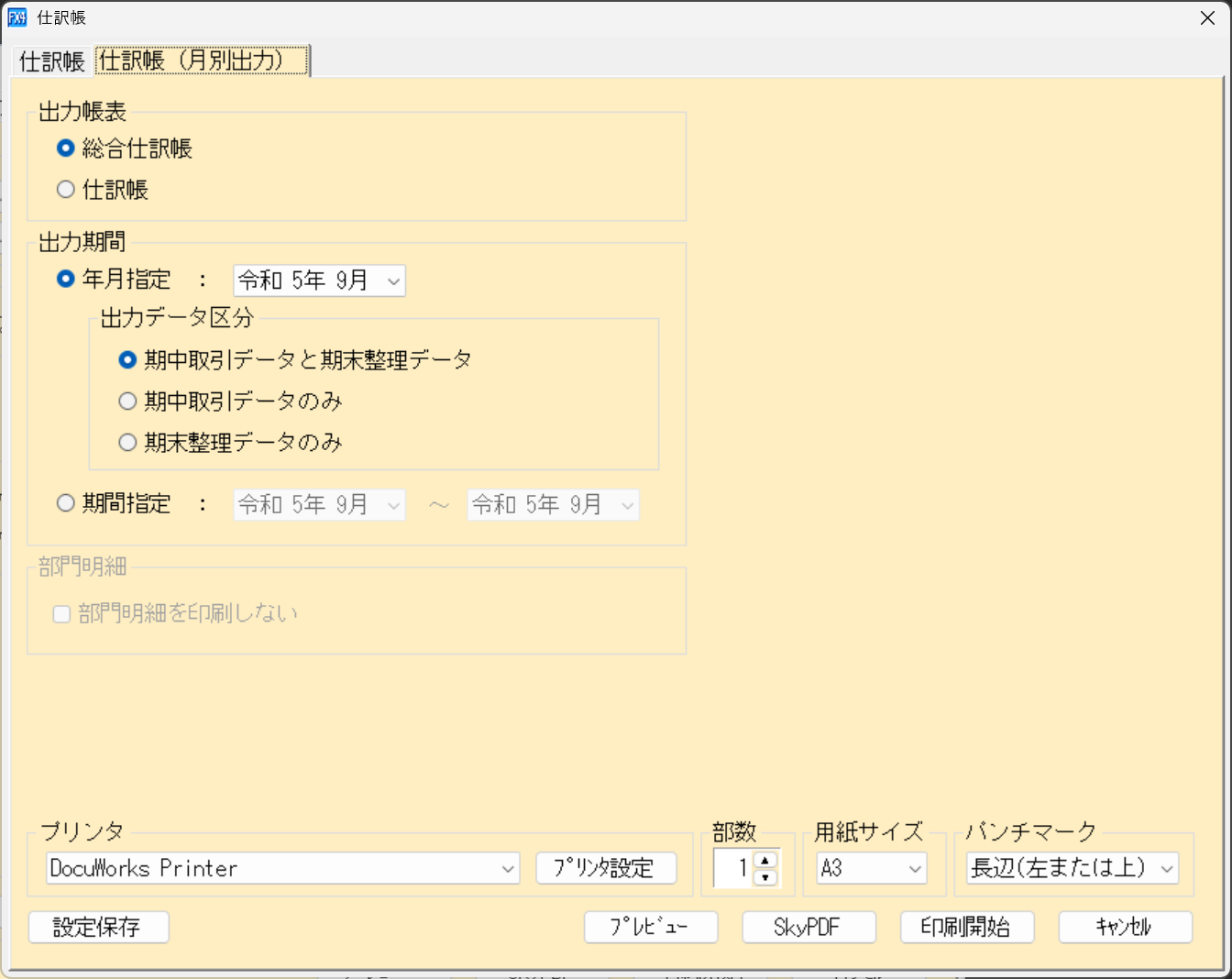
Task: Open the print preview with プレビュー
Action: [651, 927]
